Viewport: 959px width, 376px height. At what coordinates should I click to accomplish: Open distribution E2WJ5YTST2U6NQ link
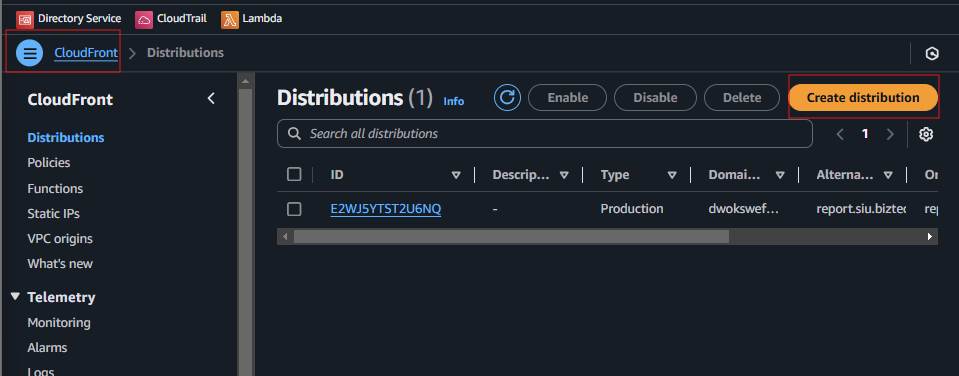coord(386,209)
